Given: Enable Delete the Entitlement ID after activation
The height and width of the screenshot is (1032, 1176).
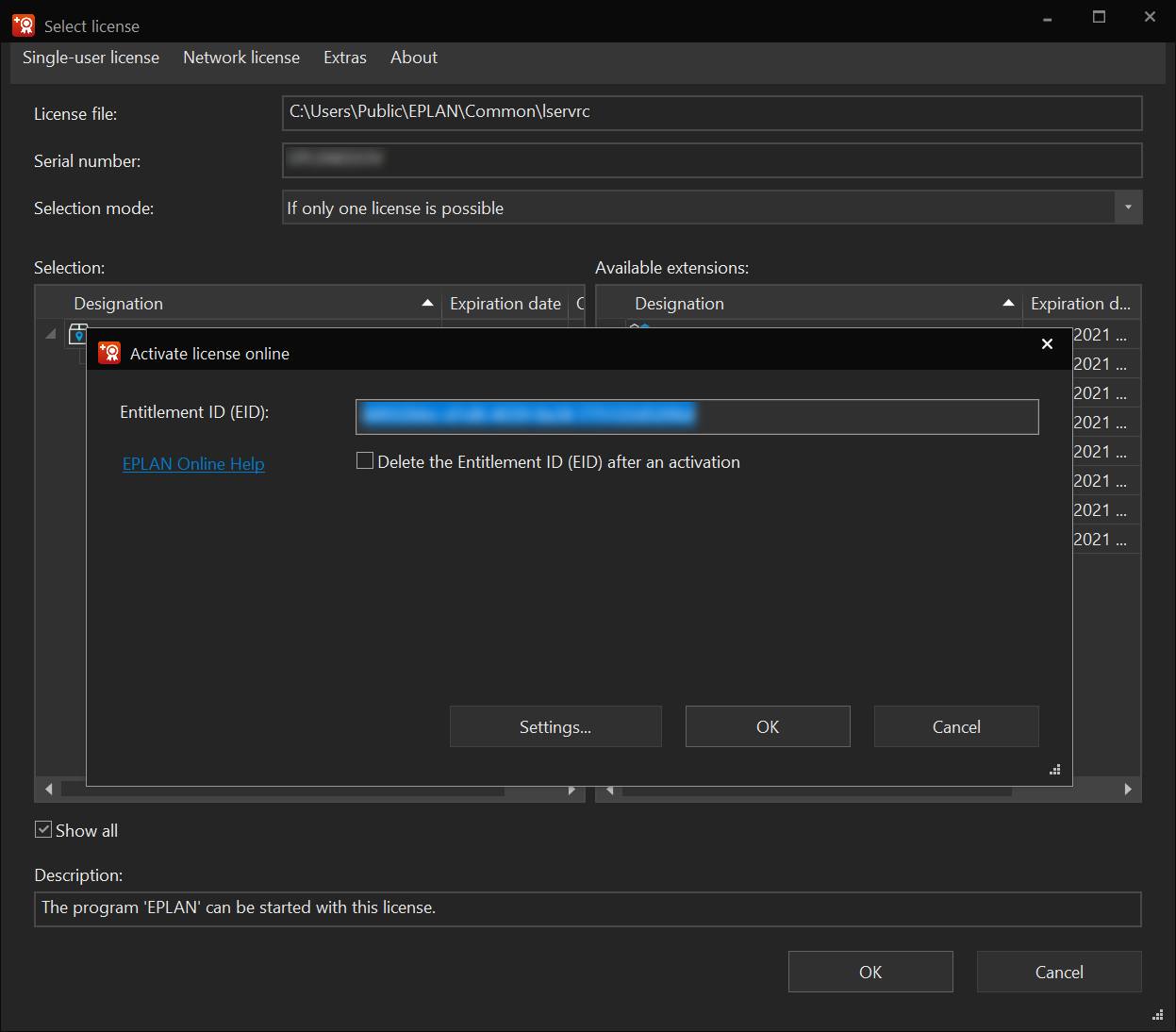Looking at the screenshot, I should [x=365, y=461].
